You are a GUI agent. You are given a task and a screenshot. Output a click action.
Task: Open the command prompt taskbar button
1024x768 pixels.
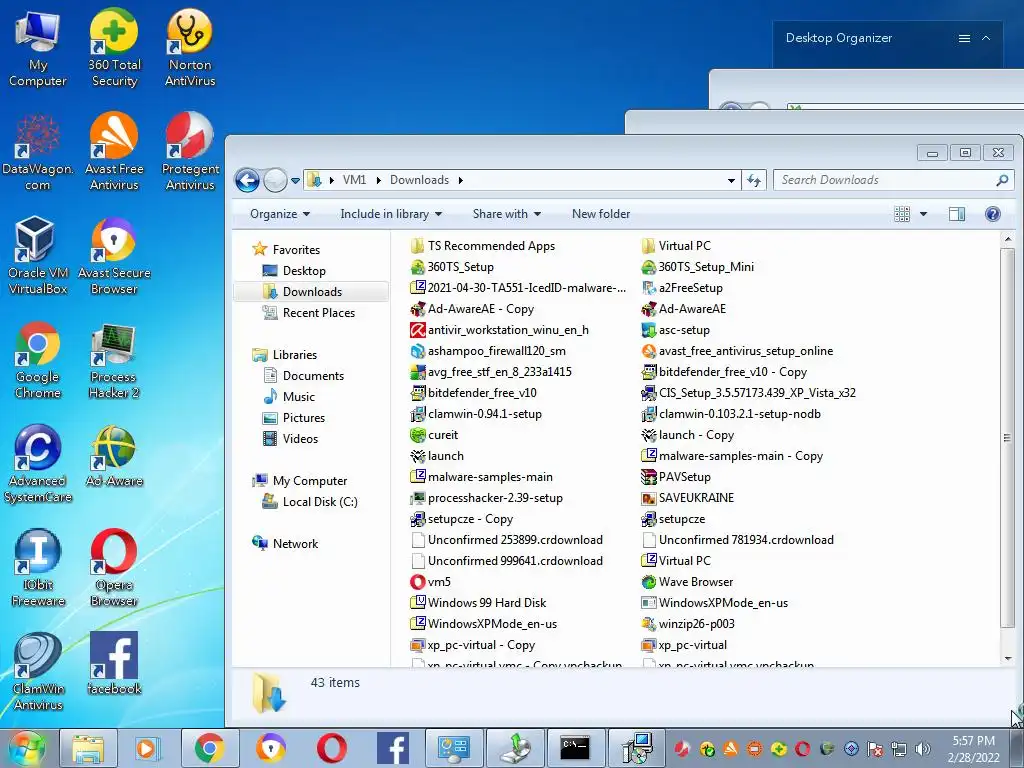coord(575,748)
